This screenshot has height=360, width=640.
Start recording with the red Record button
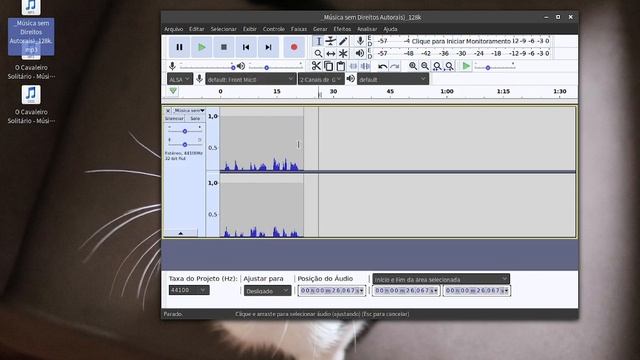click(x=294, y=47)
